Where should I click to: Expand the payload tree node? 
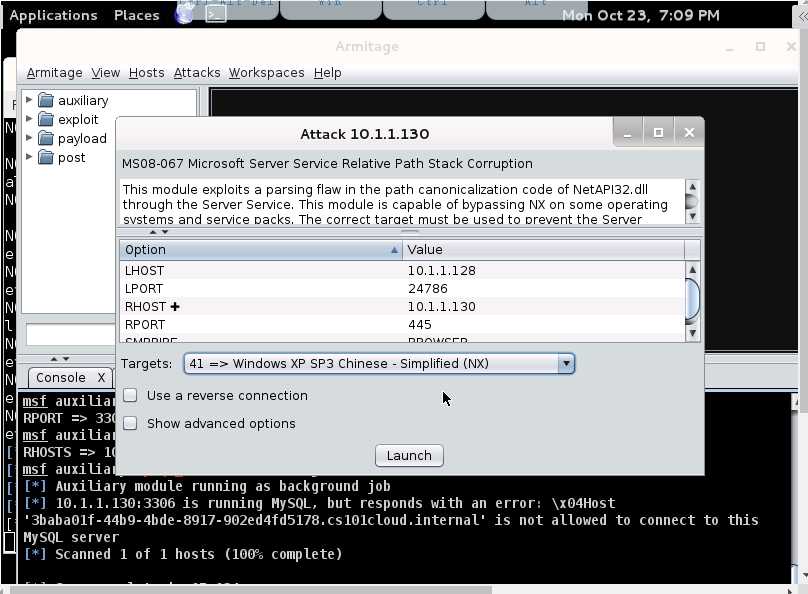pyautogui.click(x=29, y=138)
